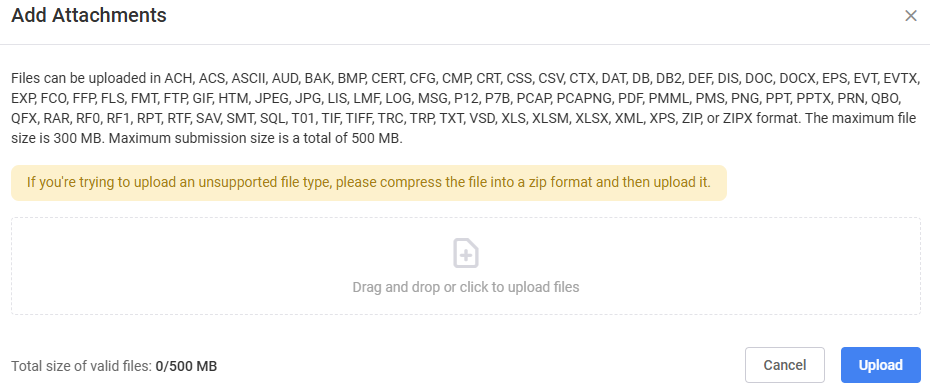
Task: Select the dashed file drop zone area
Action: 466,266
